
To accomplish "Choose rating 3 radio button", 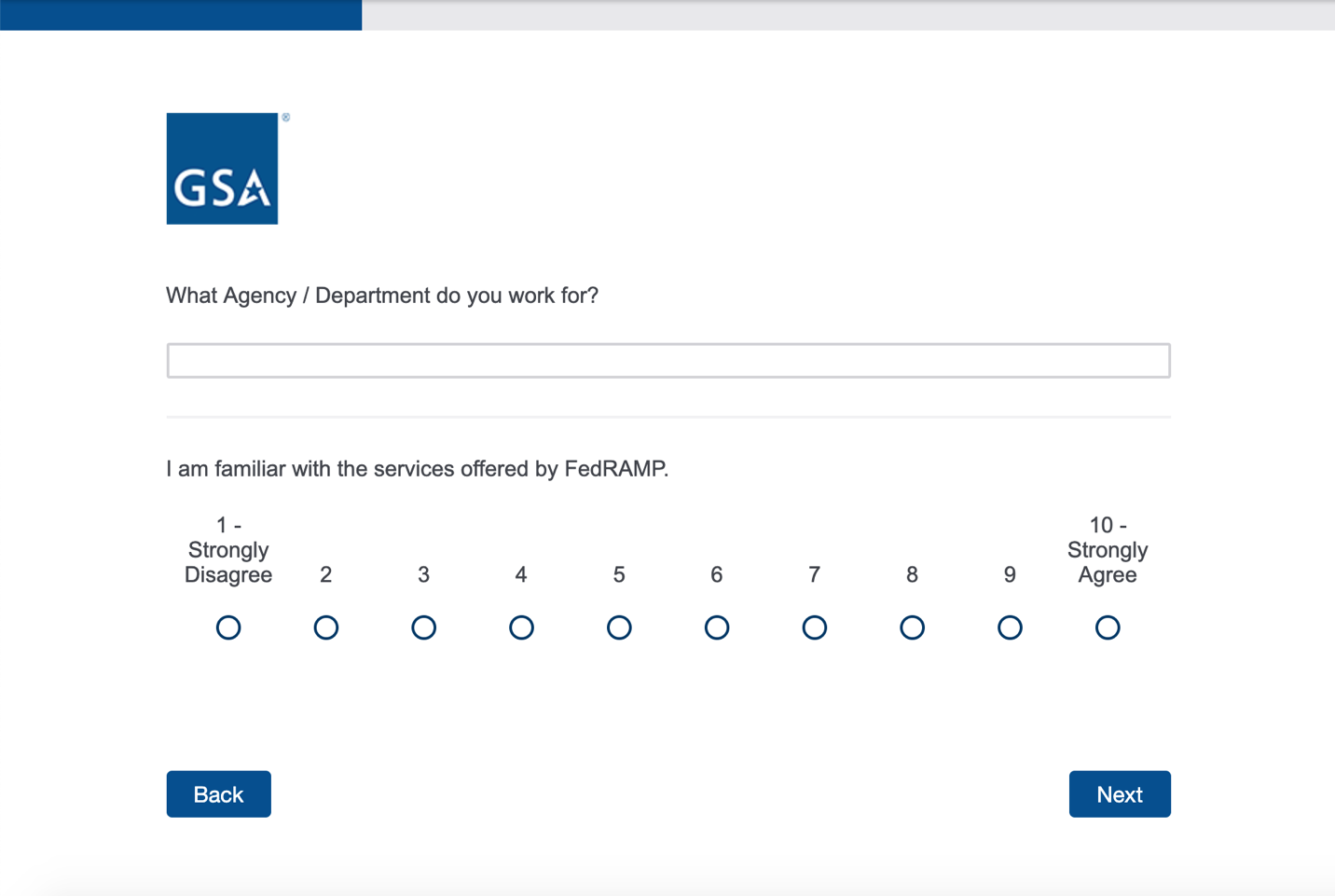I will coord(423,627).
